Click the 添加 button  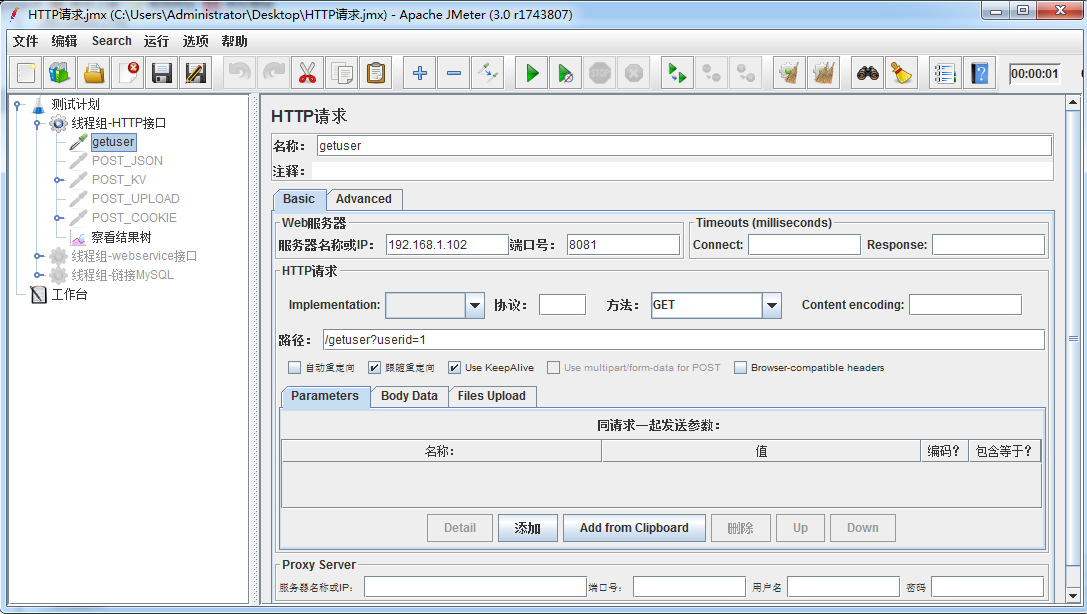click(527, 528)
